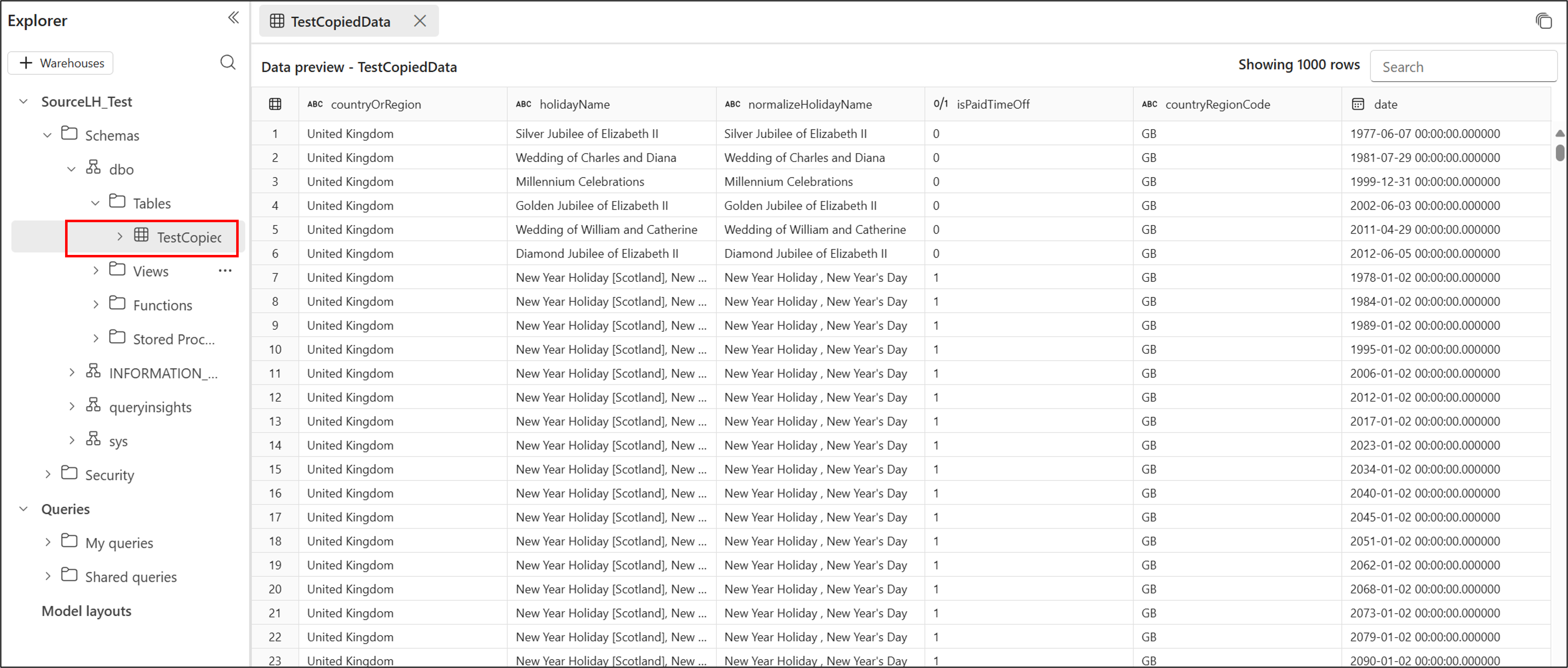Click the add Warehouses button
The image size is (1568, 668).
tap(61, 63)
